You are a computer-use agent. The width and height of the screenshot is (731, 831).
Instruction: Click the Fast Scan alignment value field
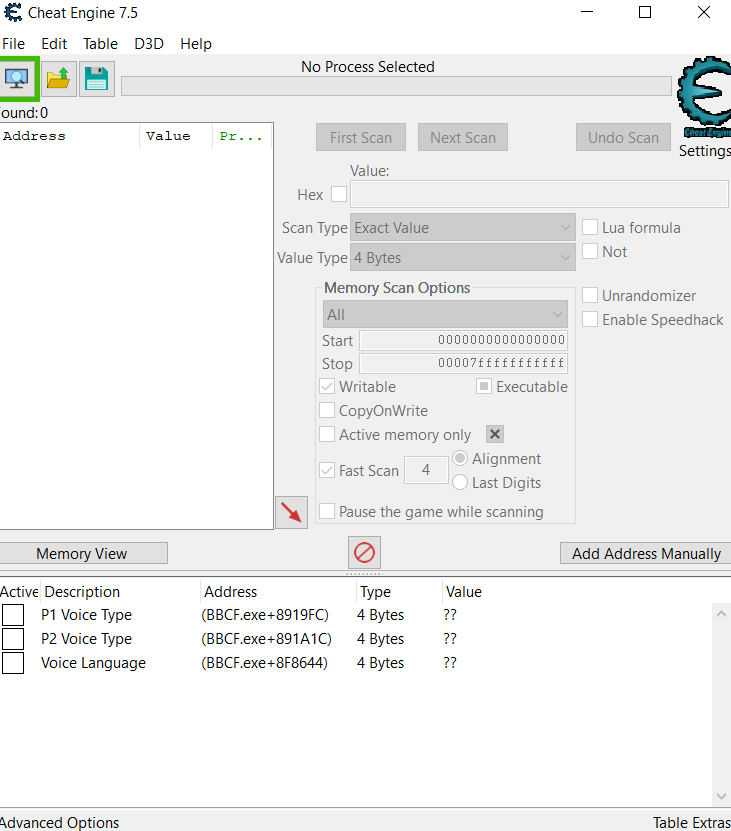[426, 470]
